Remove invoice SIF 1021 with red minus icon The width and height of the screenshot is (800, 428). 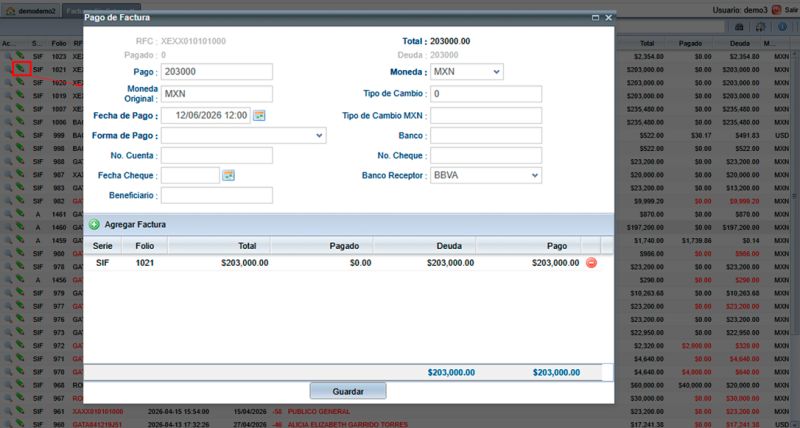591,263
